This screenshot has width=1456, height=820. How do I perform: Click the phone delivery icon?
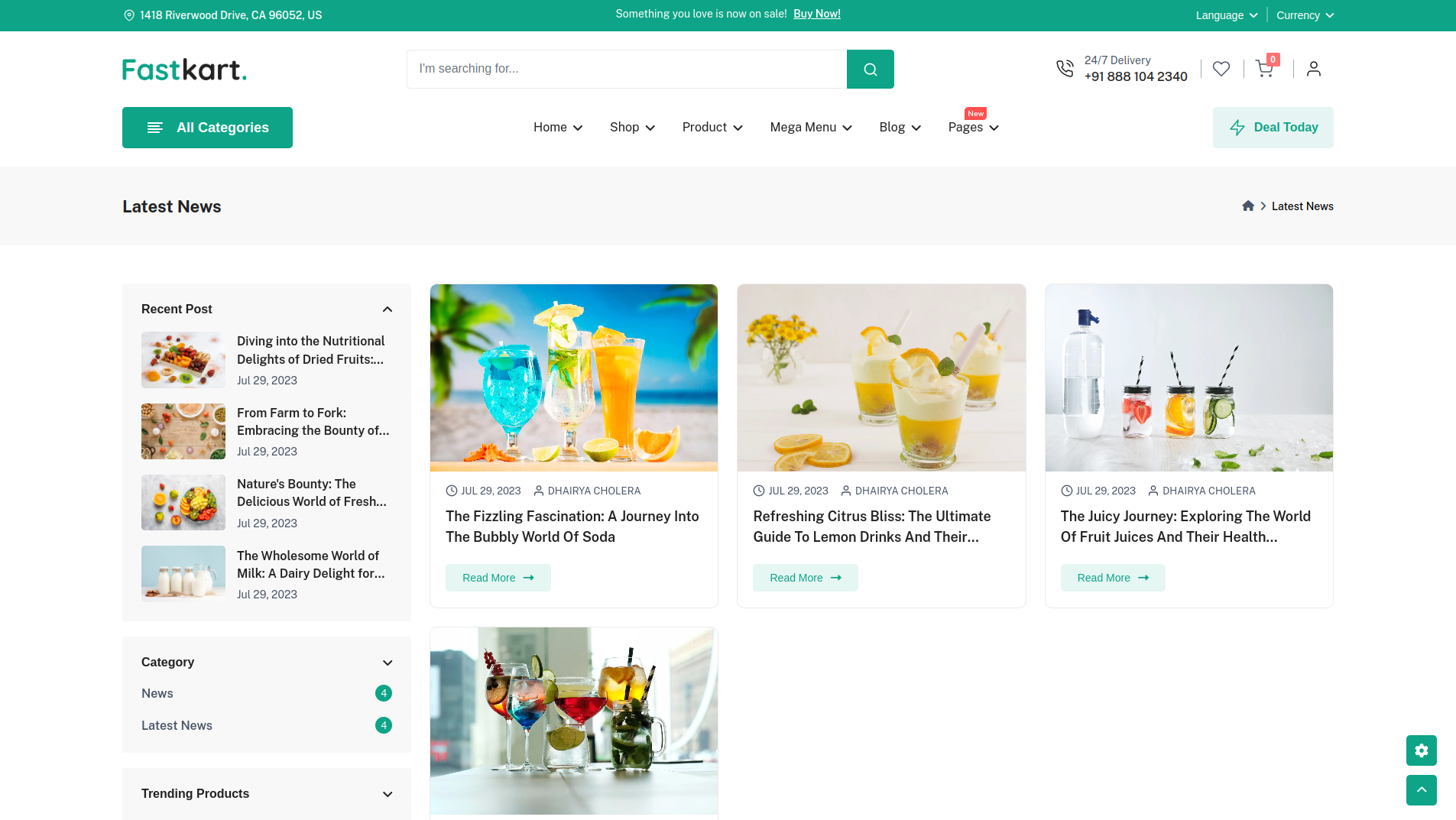[x=1065, y=69]
